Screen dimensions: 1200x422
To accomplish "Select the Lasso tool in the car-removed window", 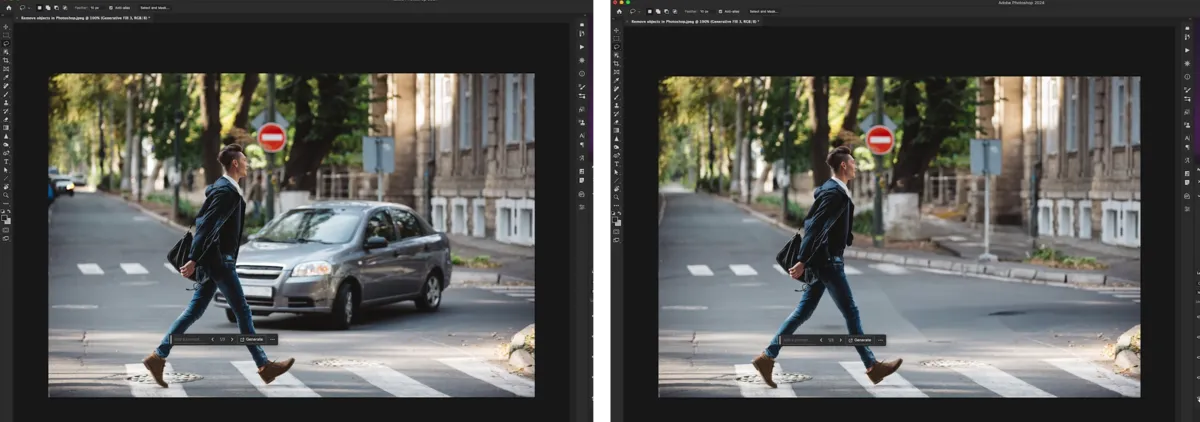I will 616,47.
